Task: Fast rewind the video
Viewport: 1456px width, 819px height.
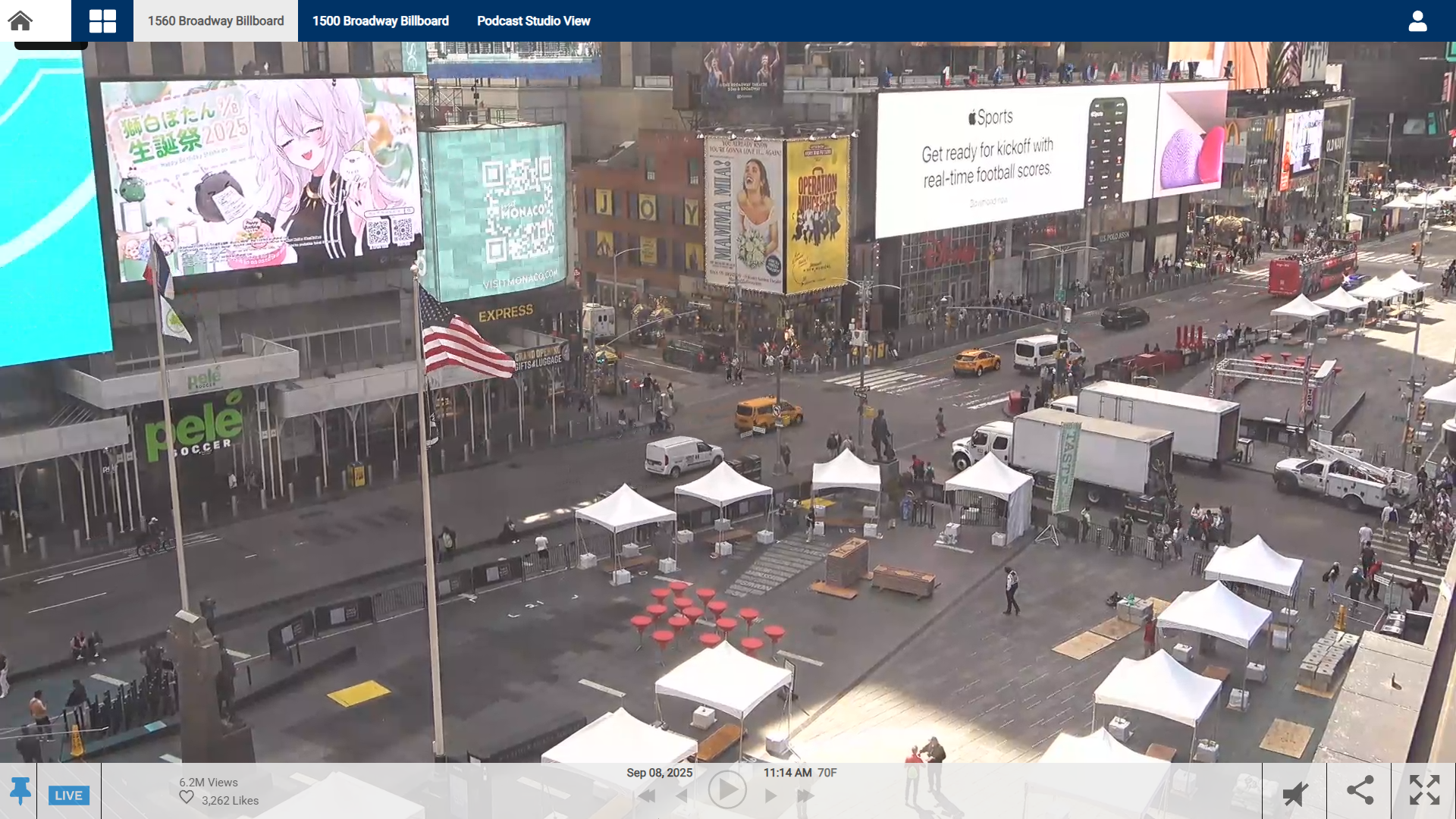Action: (647, 796)
